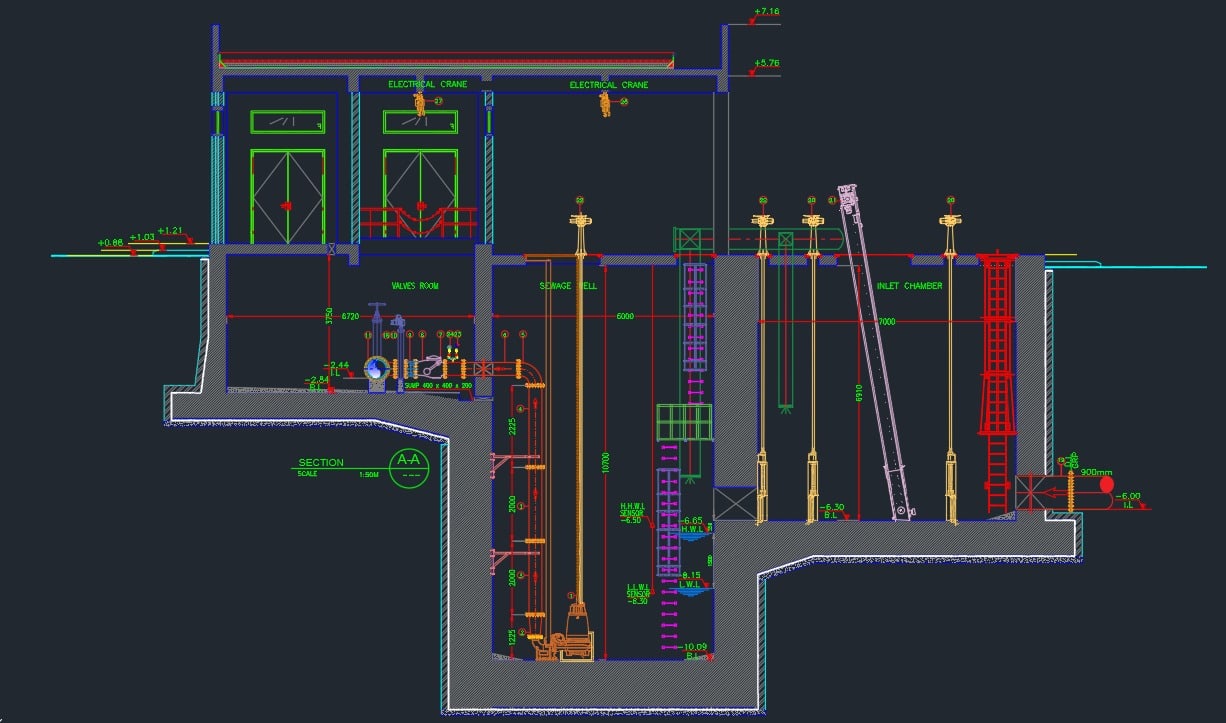The width and height of the screenshot is (1226, 723).
Task: Click the vertical '3750' dimension text
Action: [x=328, y=316]
